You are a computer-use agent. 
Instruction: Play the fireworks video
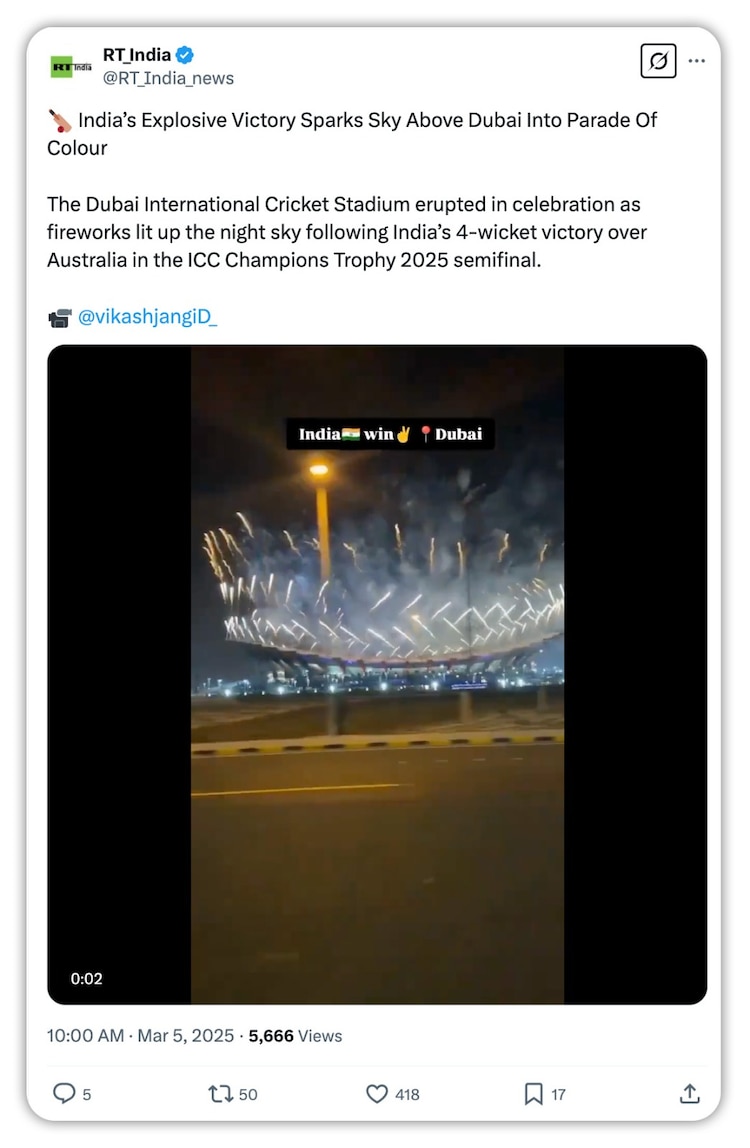[x=377, y=674]
